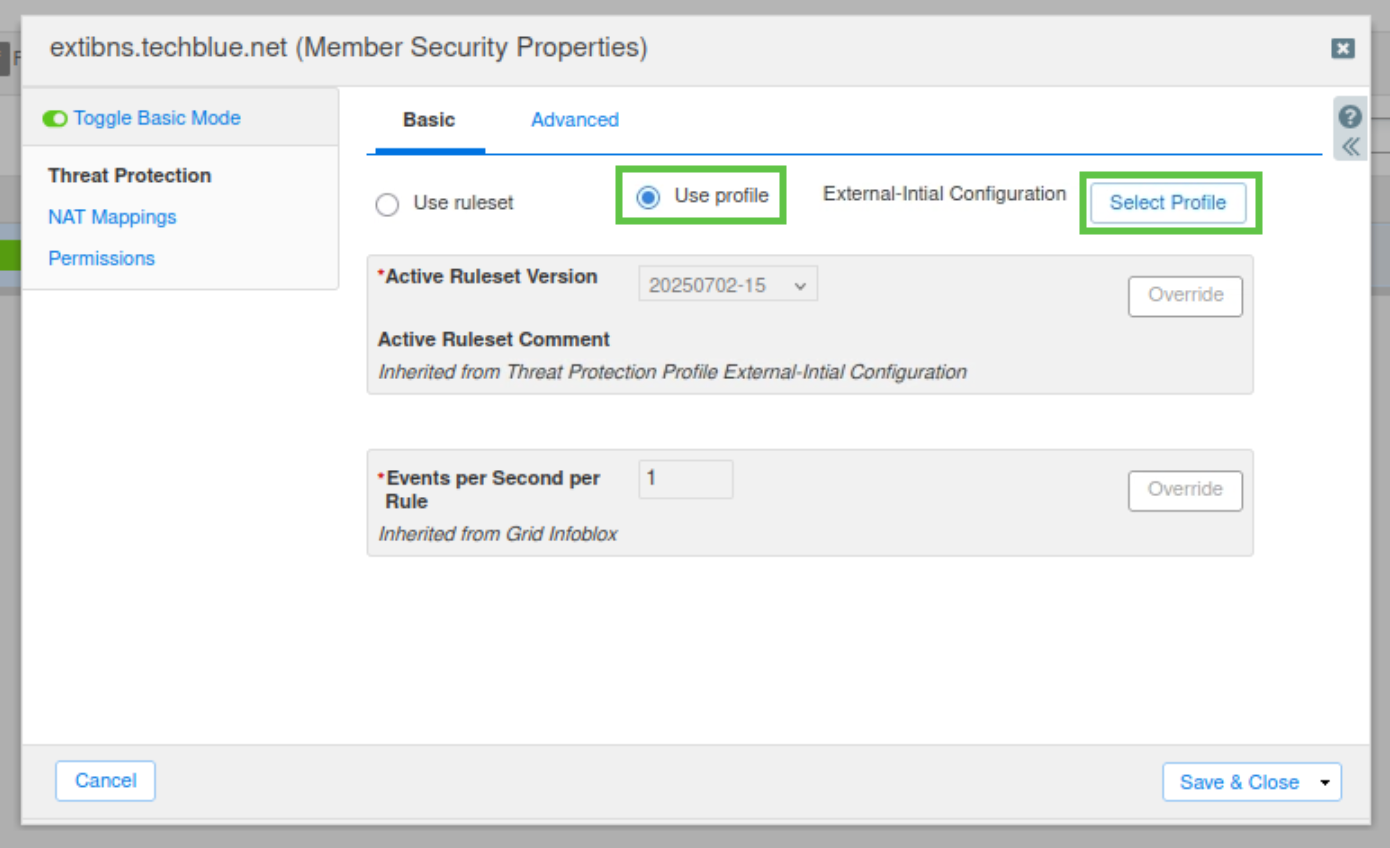Collapse the help panel double chevron

click(1350, 147)
